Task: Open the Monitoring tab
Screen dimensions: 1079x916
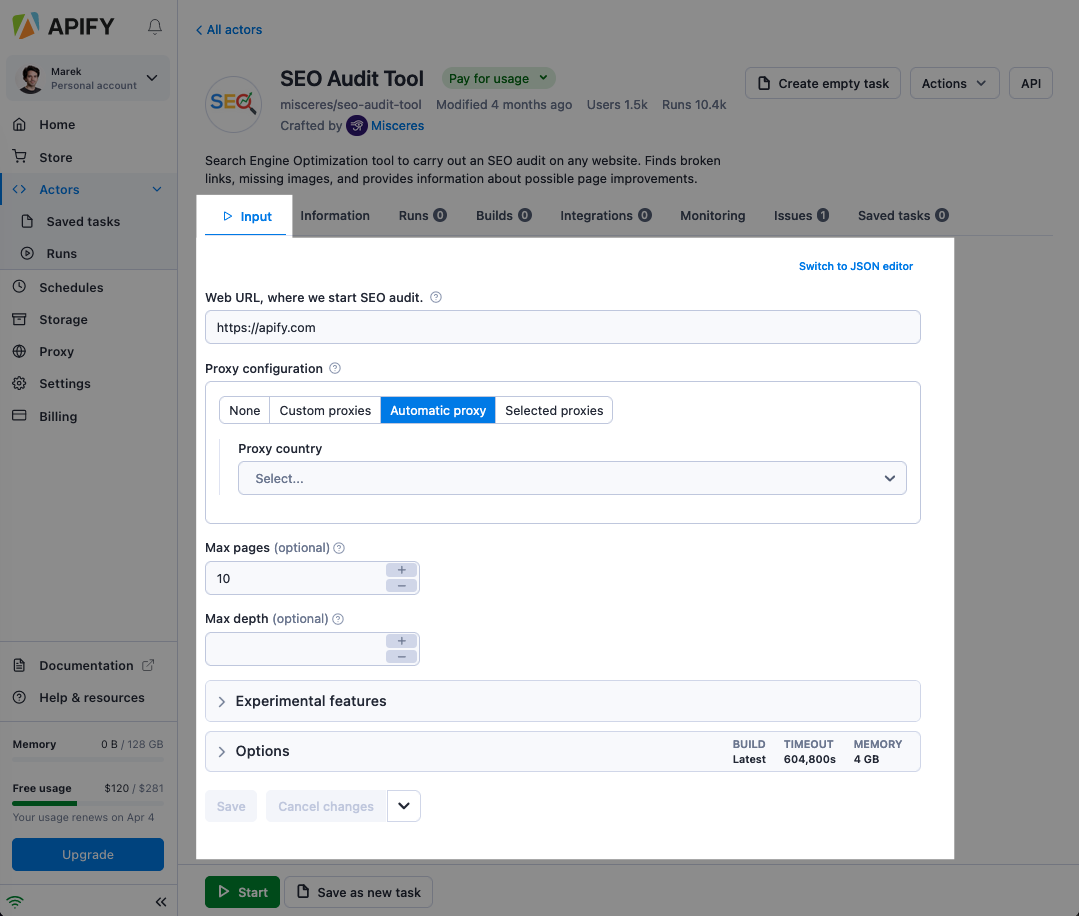Action: pos(712,215)
